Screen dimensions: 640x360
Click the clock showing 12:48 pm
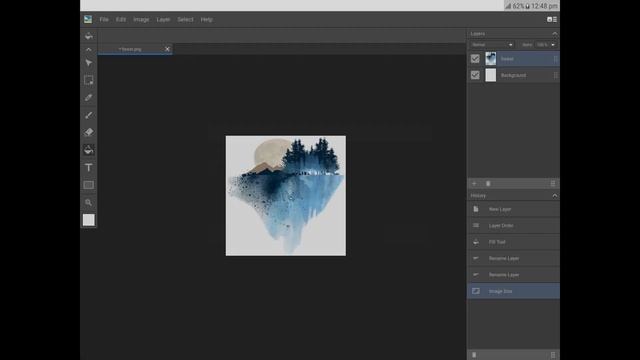(x=544, y=6)
